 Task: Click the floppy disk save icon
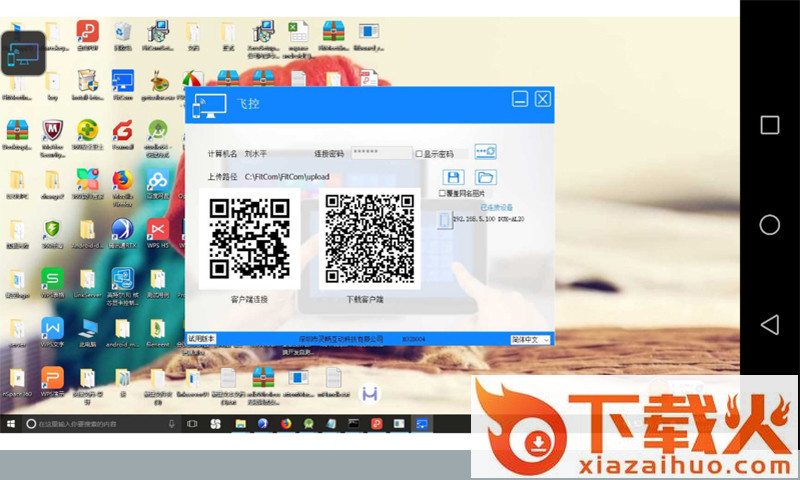point(453,177)
